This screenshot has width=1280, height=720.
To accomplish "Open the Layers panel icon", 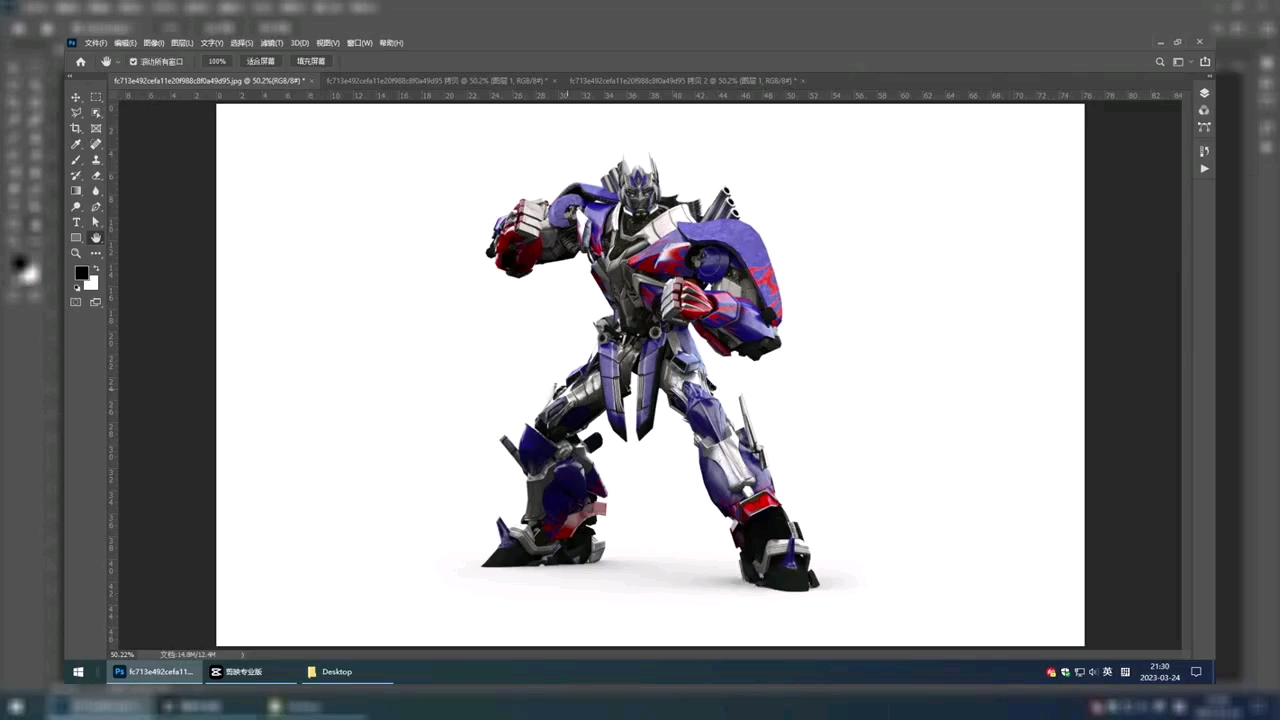I will click(1204, 93).
